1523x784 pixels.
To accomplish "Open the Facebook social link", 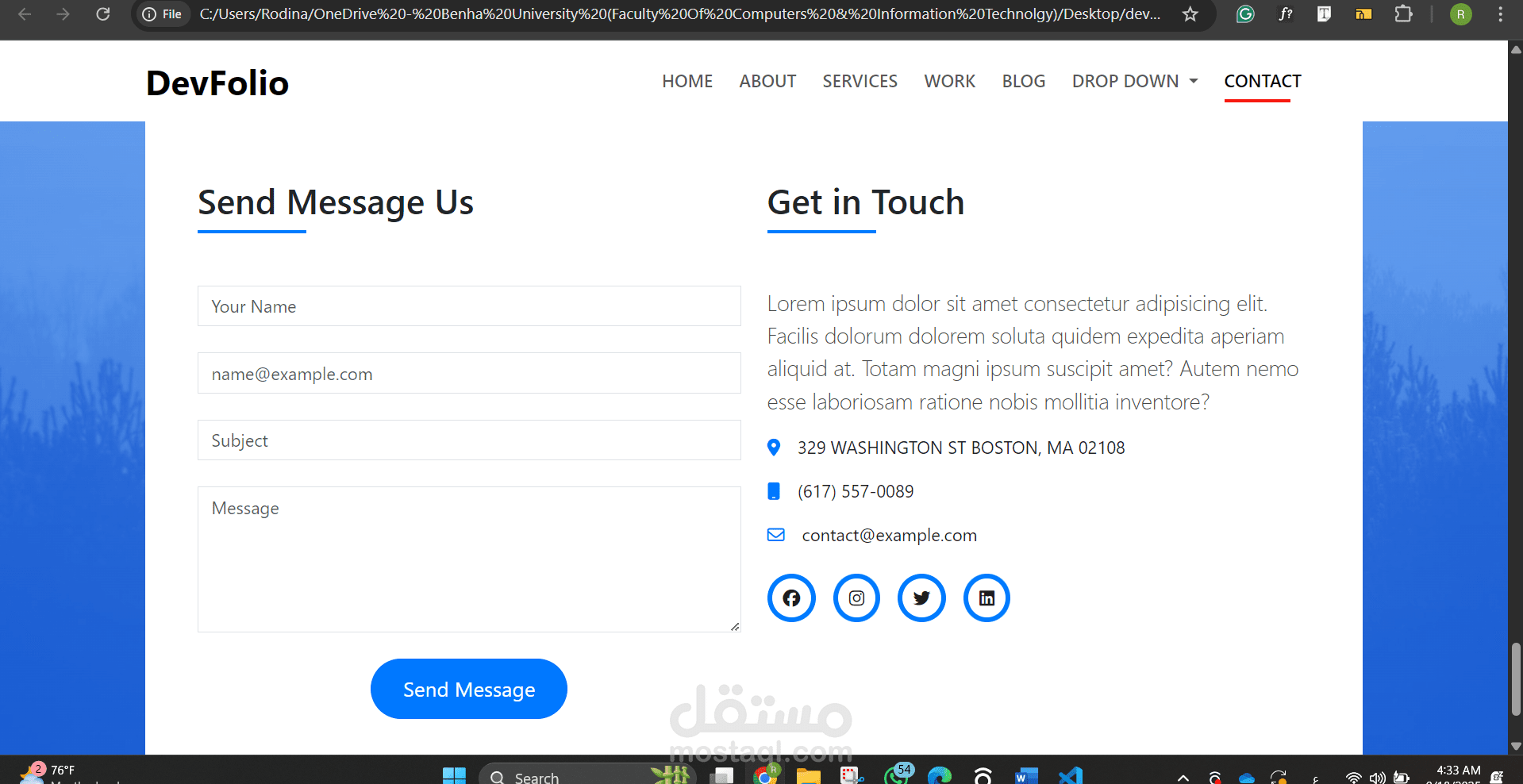I will click(791, 598).
